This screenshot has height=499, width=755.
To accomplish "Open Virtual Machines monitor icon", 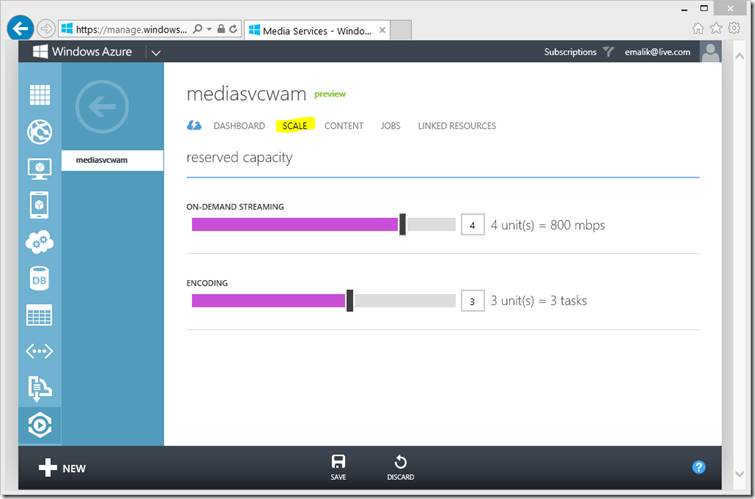I will click(39, 169).
